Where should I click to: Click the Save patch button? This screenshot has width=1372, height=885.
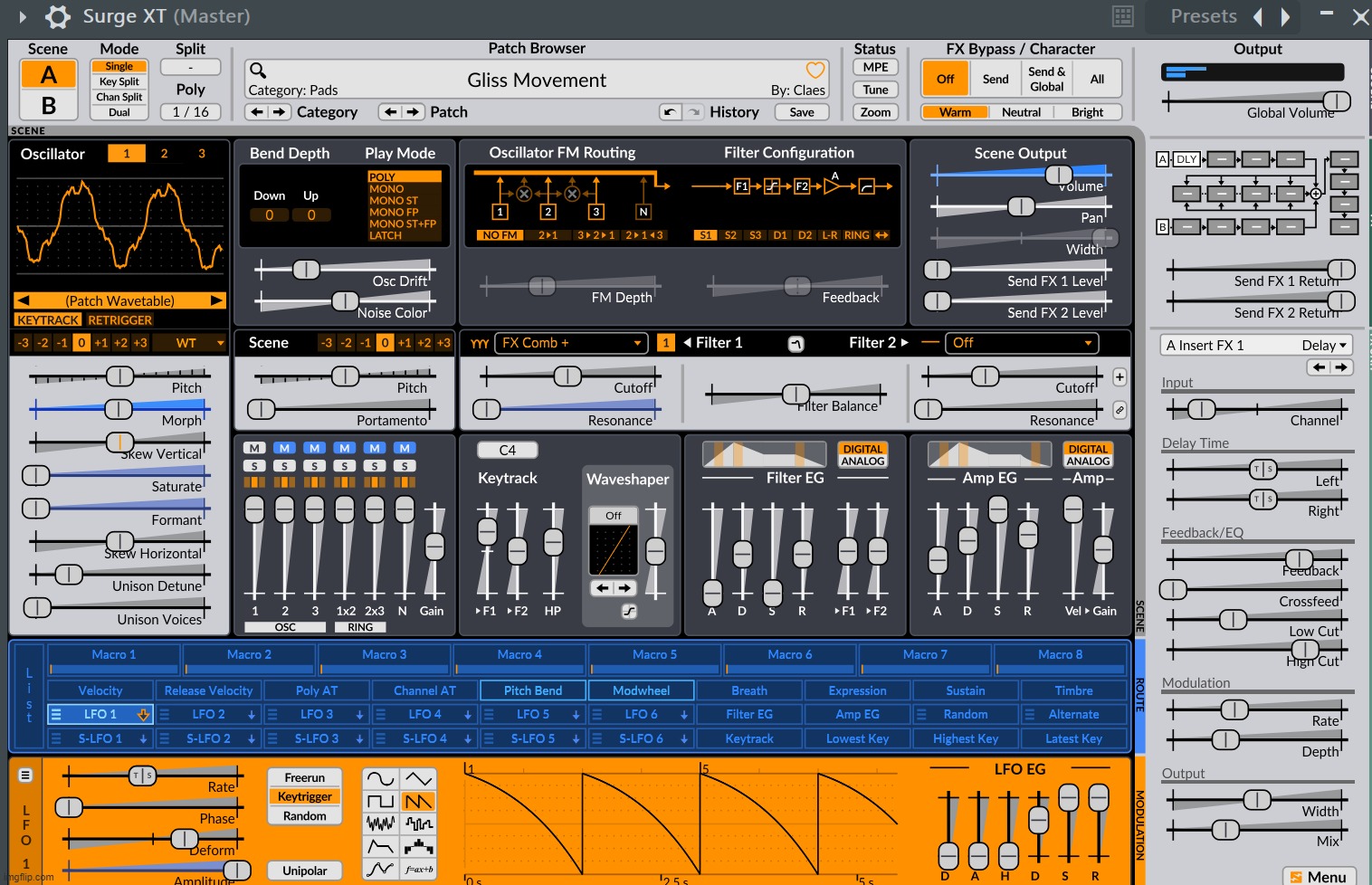pyautogui.click(x=802, y=112)
